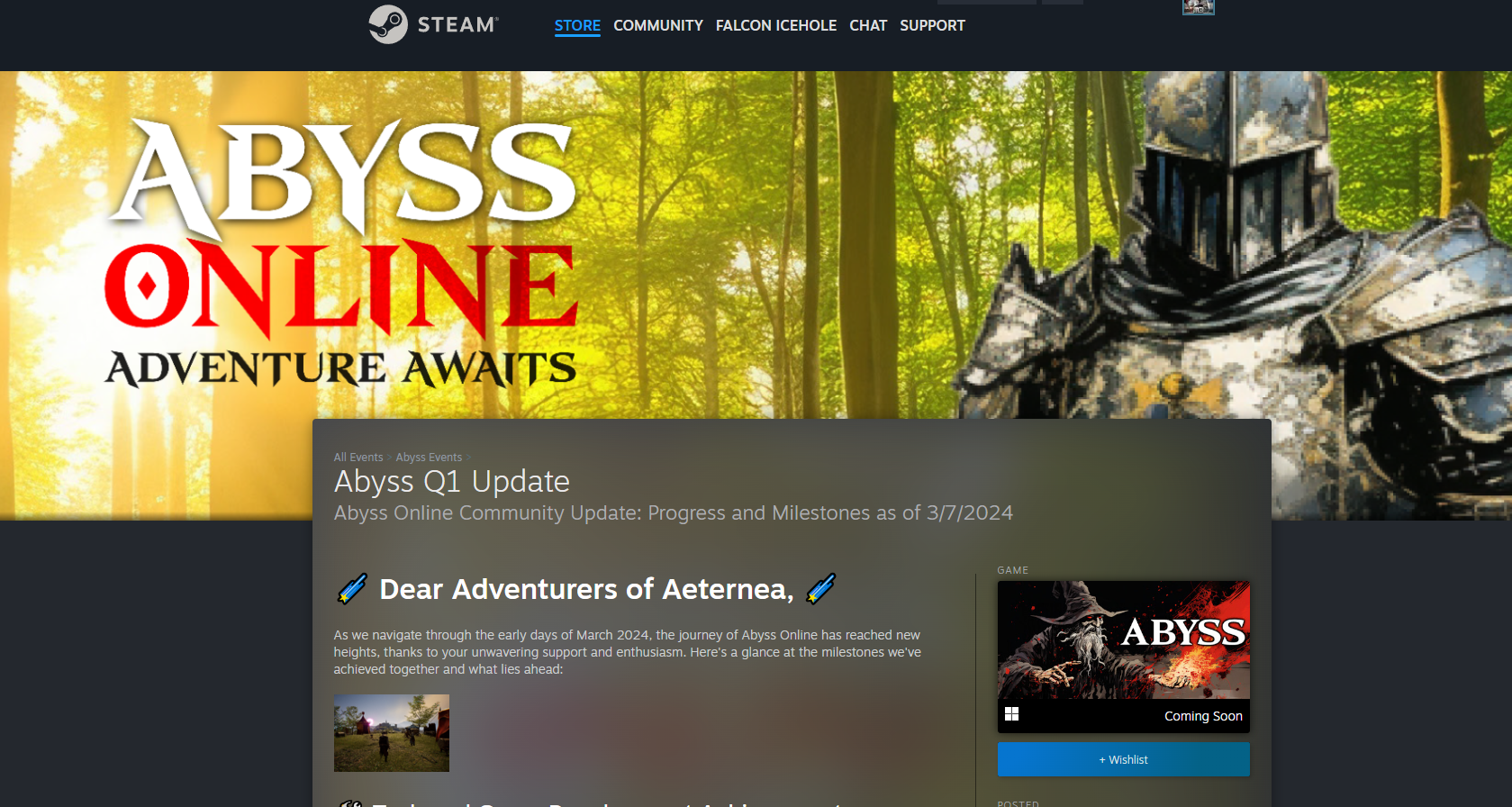The image size is (1512, 807).
Task: Click the Dear Adventurers of Aeternea heading
Action: [586, 589]
